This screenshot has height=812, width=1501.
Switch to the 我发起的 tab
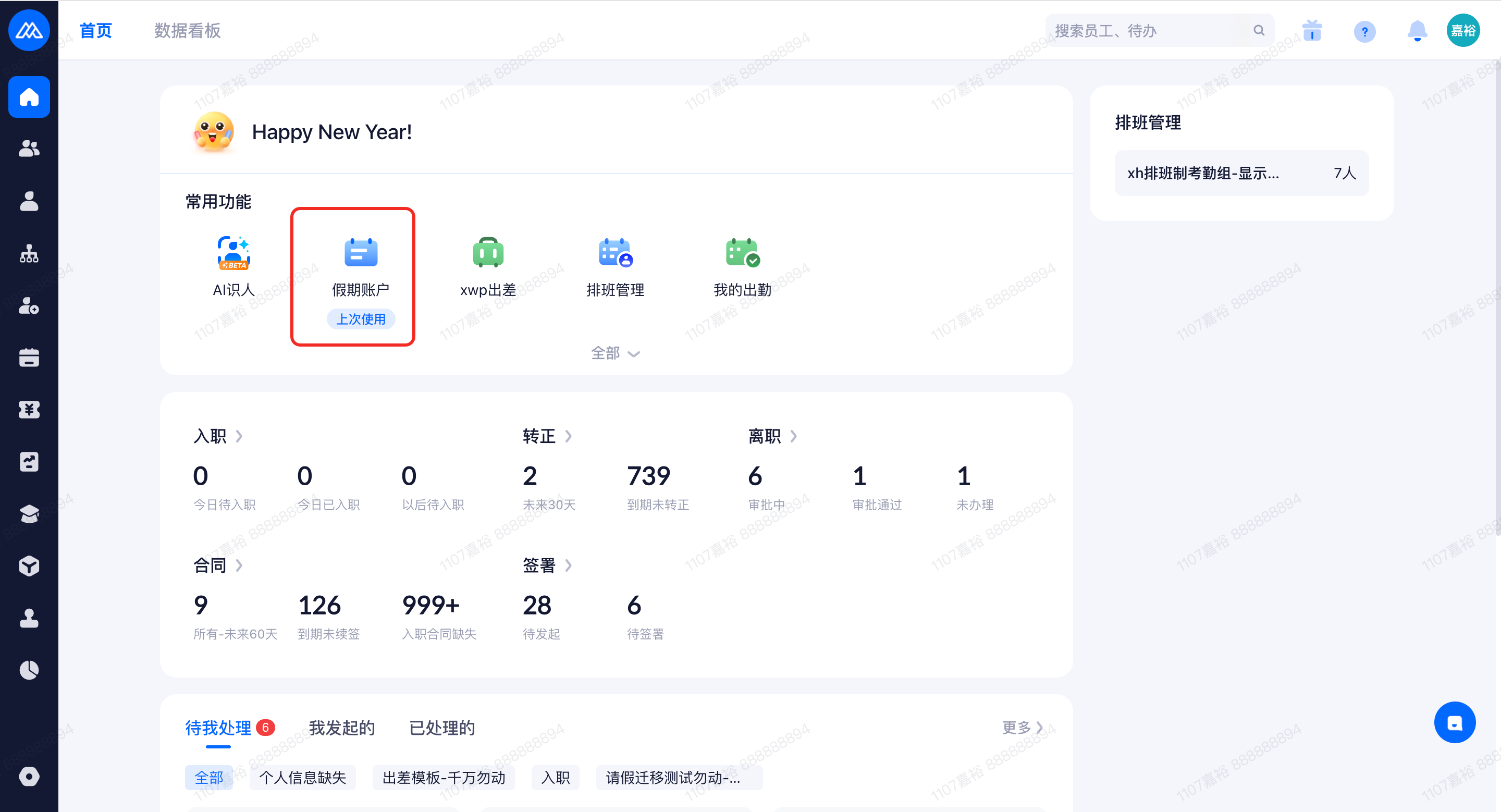click(341, 728)
